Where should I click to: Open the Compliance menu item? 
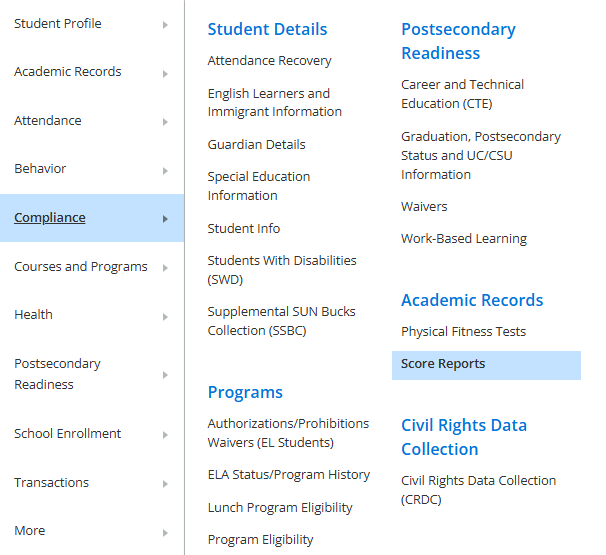[x=50, y=218]
